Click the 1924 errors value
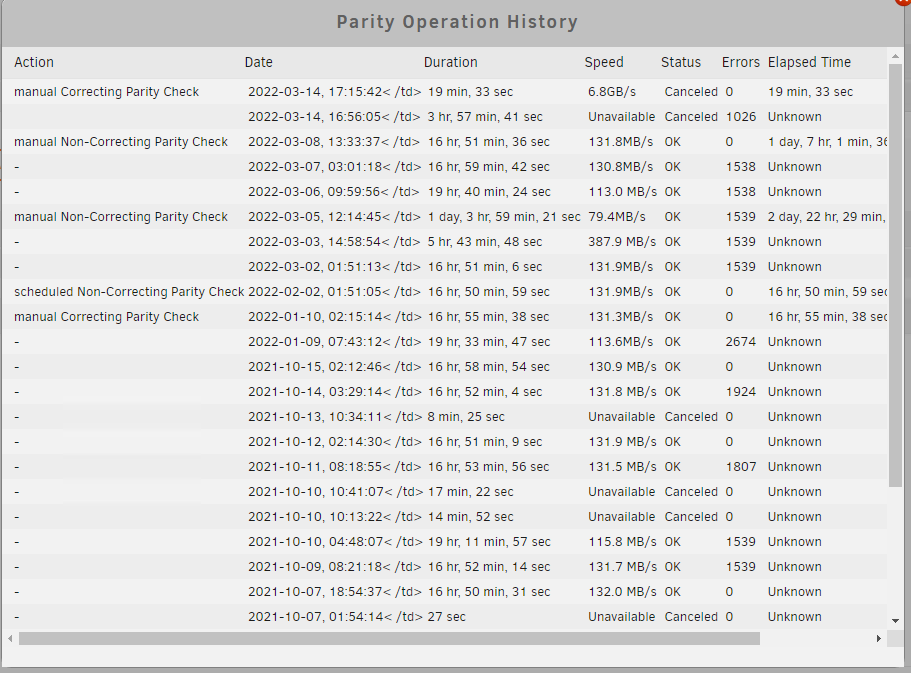Screen dimensions: 911x673 741,392
